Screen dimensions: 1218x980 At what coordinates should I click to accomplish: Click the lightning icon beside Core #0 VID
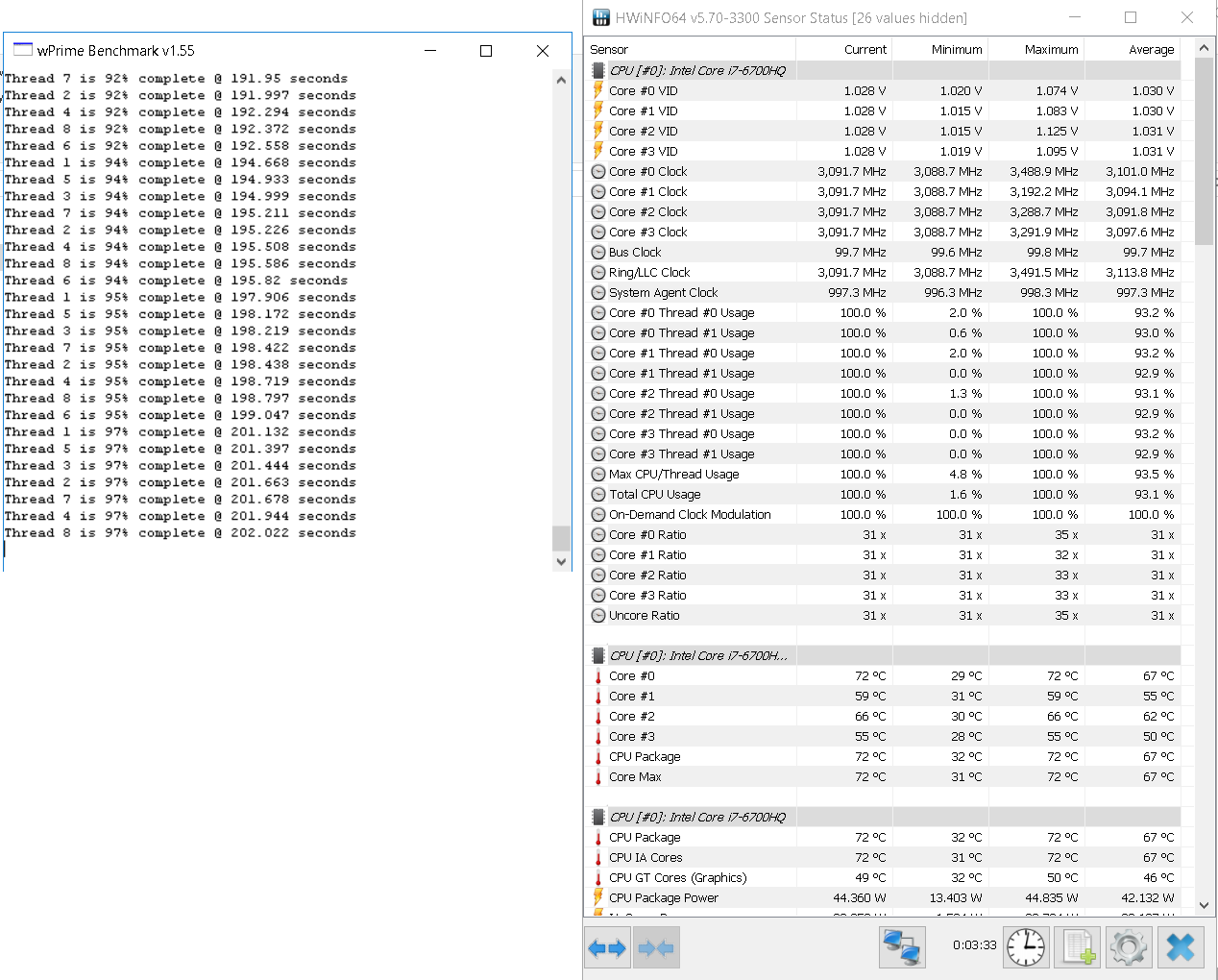coord(597,90)
